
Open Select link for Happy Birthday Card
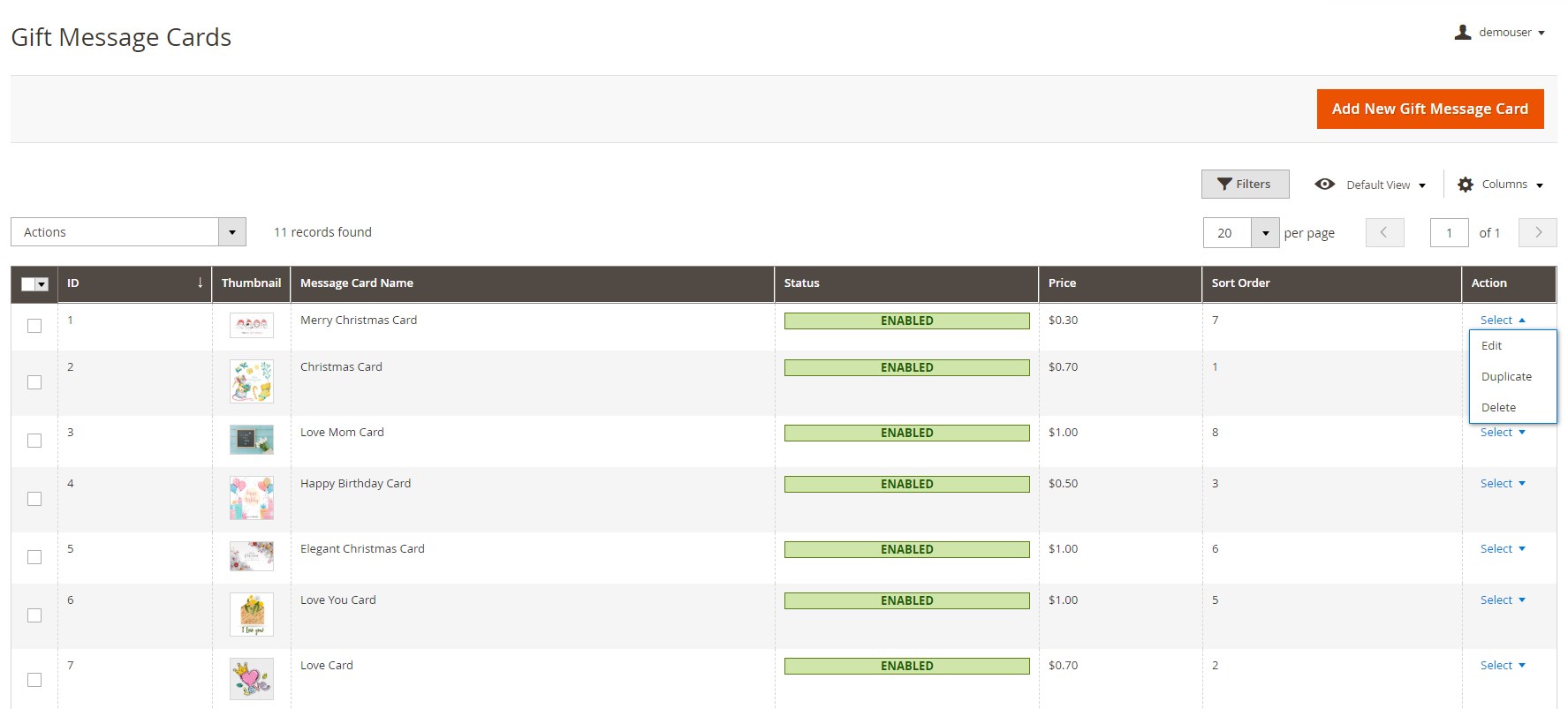(1502, 484)
